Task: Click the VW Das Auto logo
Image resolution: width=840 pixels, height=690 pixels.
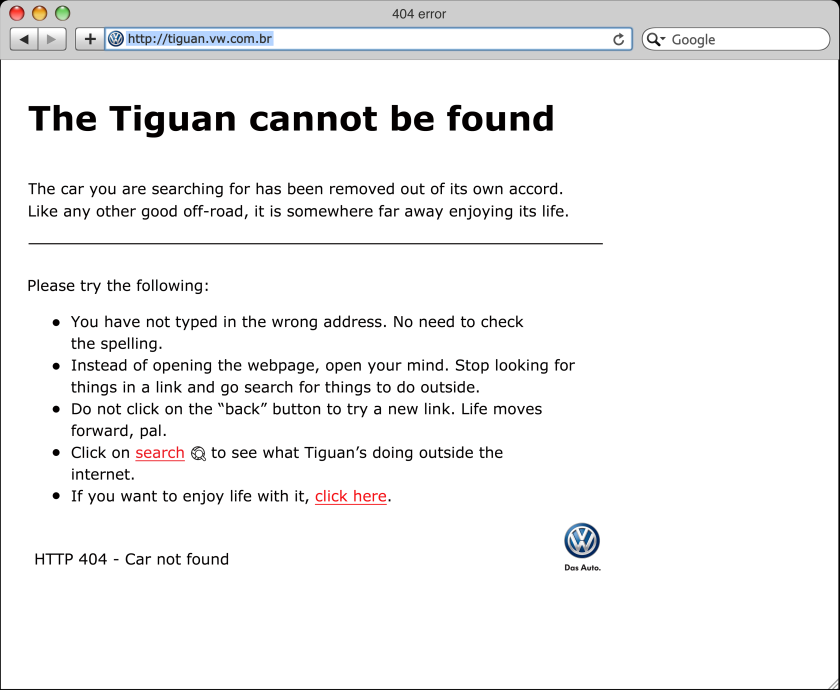Action: (582, 546)
